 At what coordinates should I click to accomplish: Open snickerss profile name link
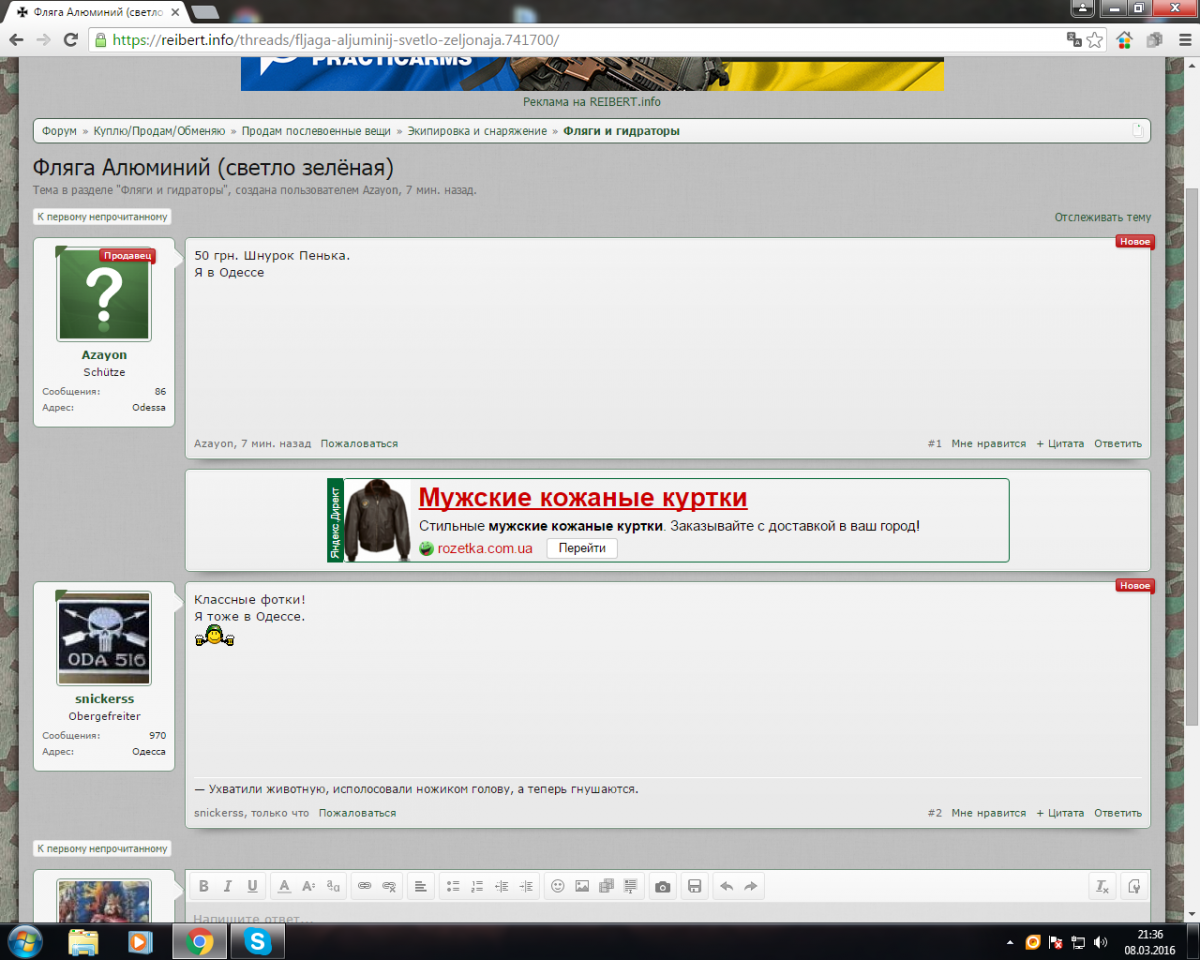(x=105, y=699)
